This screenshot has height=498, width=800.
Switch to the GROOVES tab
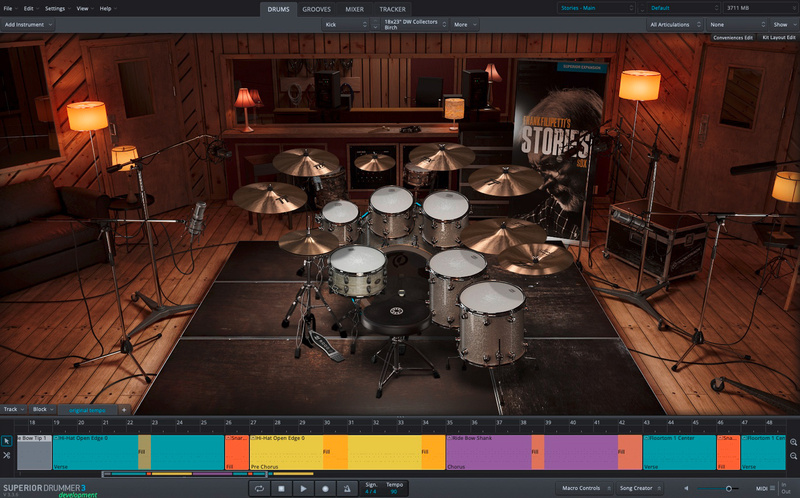click(316, 9)
